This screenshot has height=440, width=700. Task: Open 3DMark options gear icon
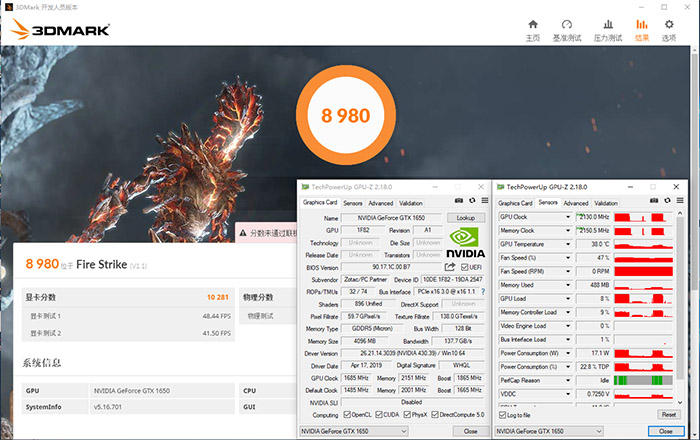[x=669, y=25]
